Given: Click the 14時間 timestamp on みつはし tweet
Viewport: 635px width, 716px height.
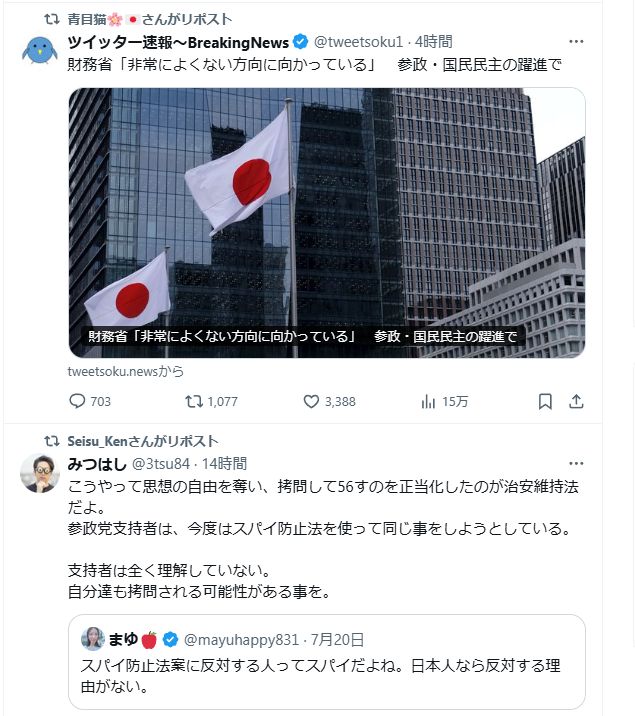Looking at the screenshot, I should [224, 464].
